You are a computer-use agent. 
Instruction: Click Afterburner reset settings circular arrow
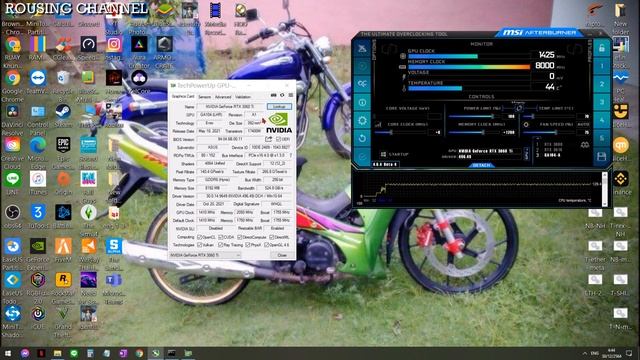(x=362, y=138)
